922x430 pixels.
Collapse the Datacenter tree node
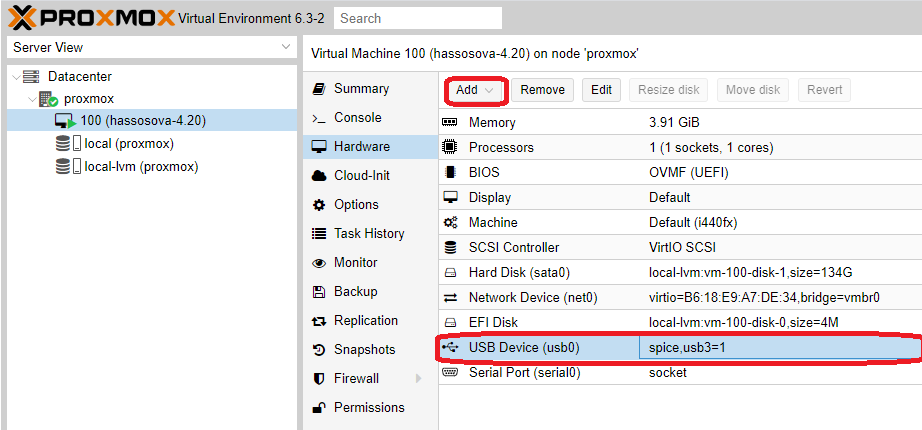(16, 76)
